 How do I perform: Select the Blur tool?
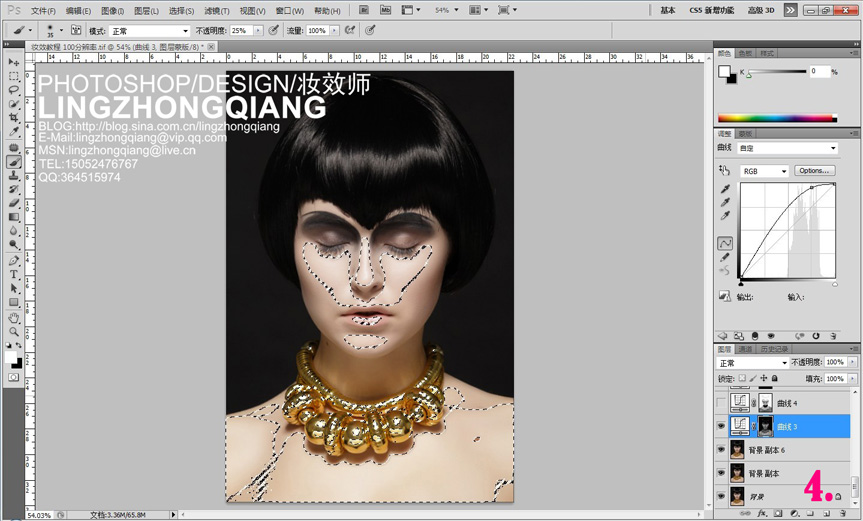13,231
